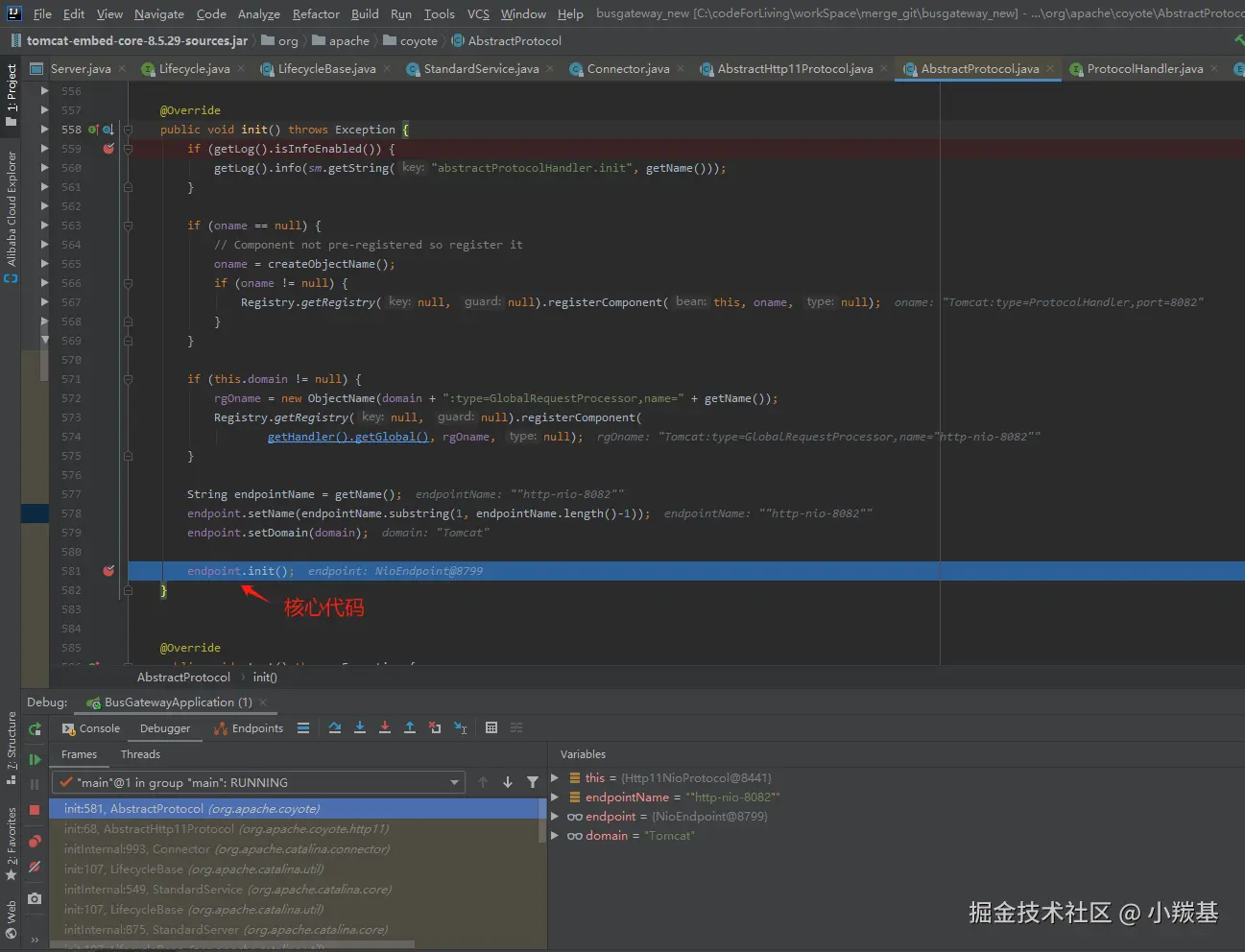Viewport: 1245px width, 952px height.
Task: Click the thread dump camera icon
Action: [x=35, y=898]
